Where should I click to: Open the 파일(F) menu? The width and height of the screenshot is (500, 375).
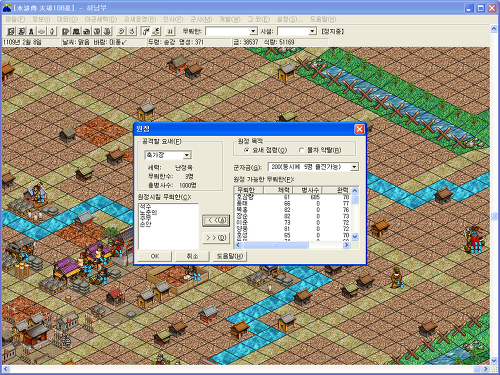pyautogui.click(x=15, y=19)
